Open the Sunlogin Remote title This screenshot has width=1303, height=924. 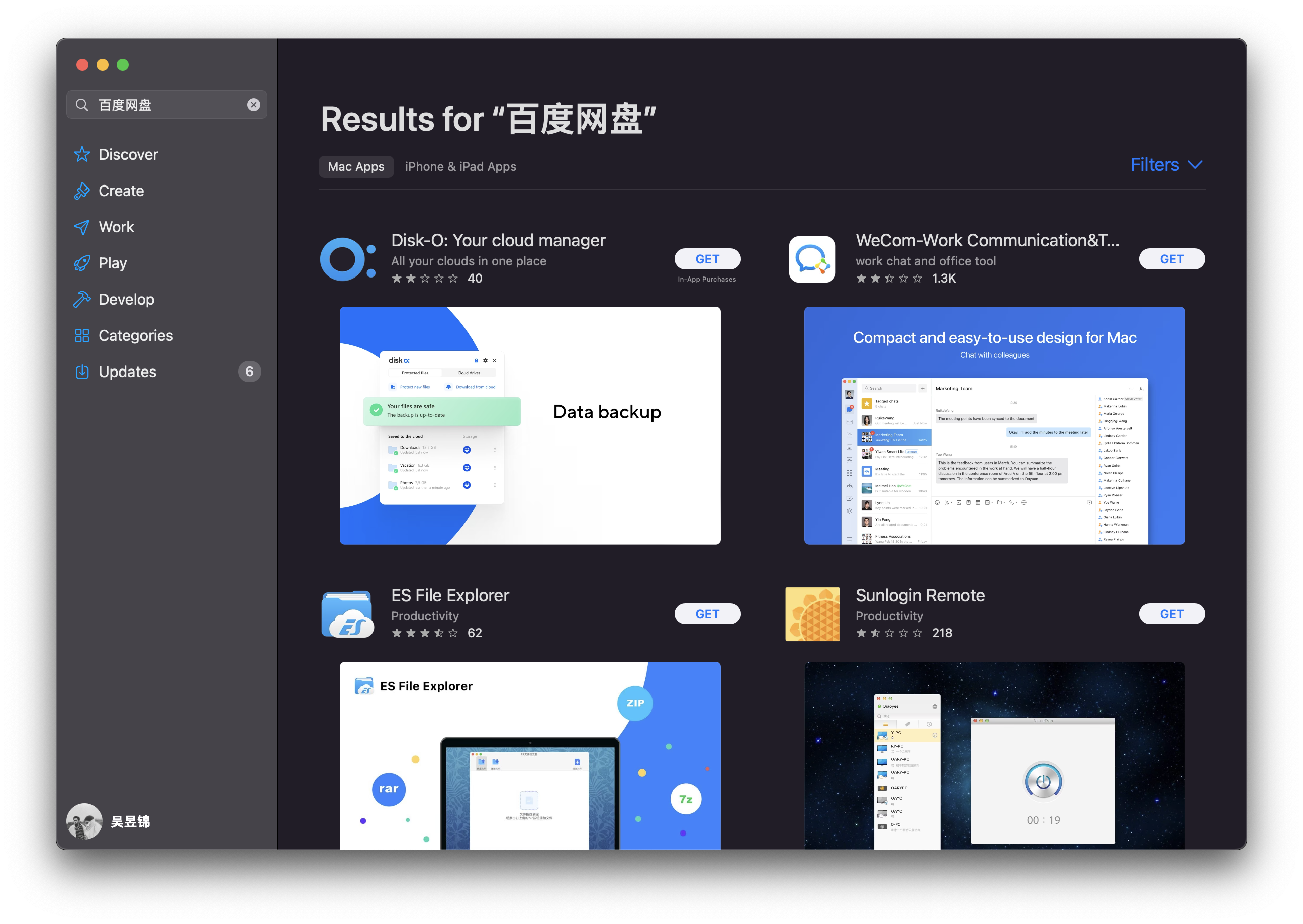pyautogui.click(x=919, y=595)
